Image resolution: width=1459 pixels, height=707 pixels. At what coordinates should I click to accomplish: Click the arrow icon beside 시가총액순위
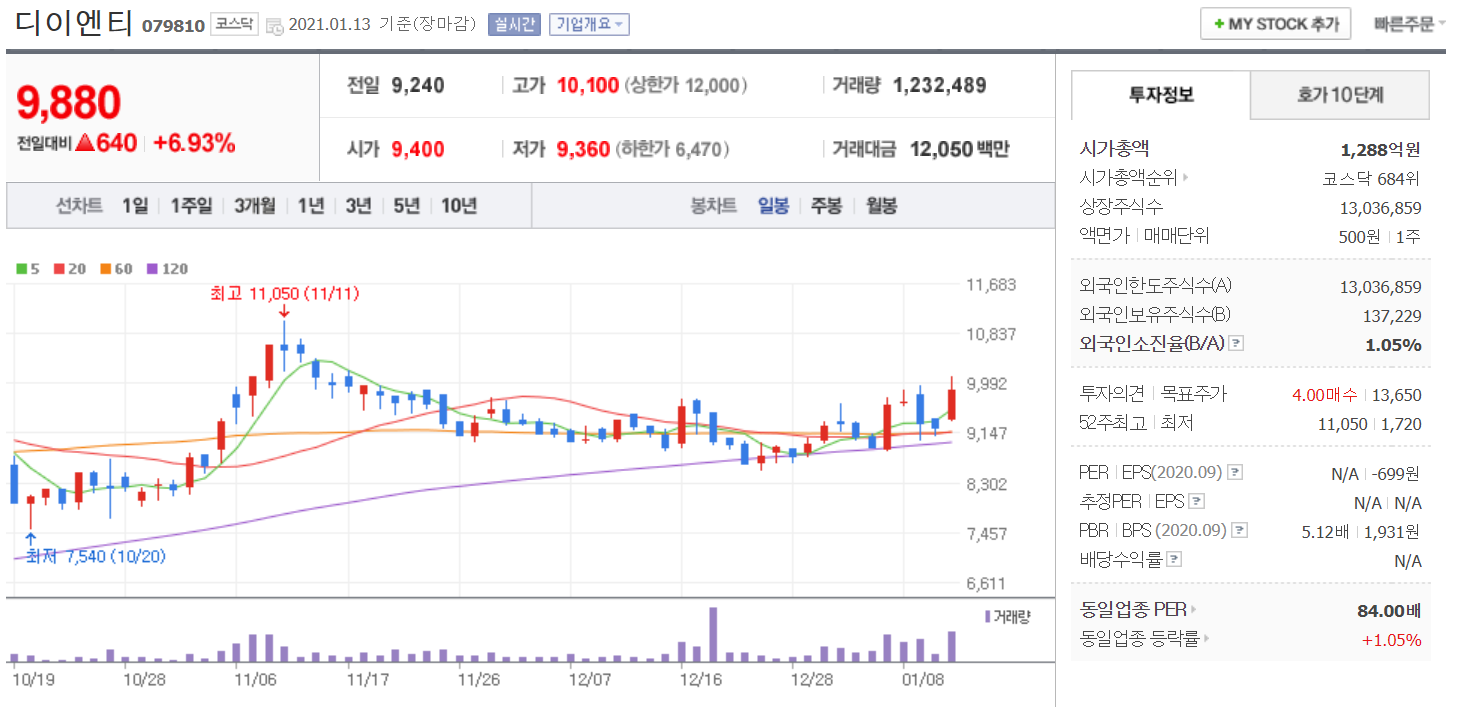[x=1186, y=179]
